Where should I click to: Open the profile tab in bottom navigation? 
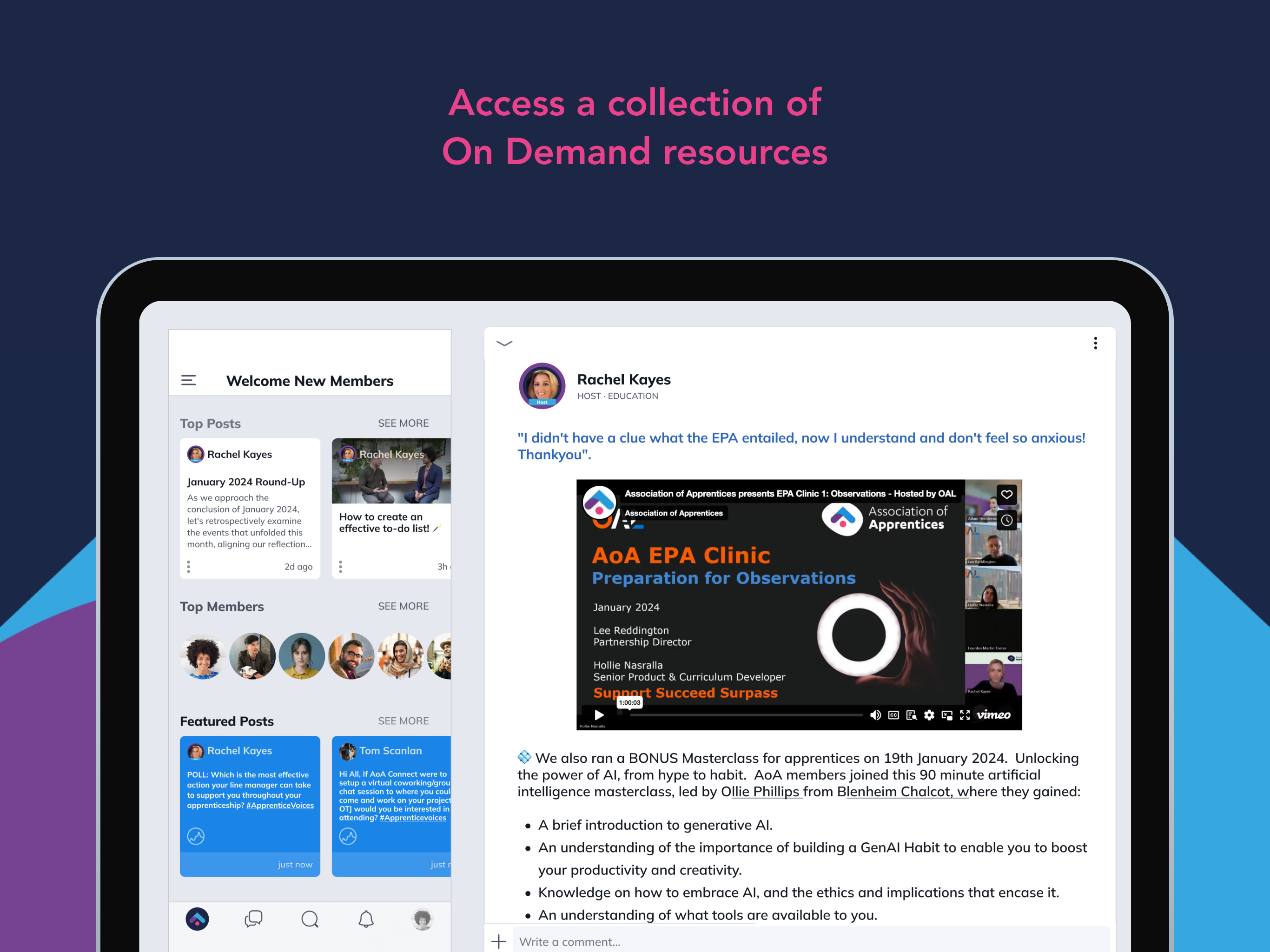point(422,919)
